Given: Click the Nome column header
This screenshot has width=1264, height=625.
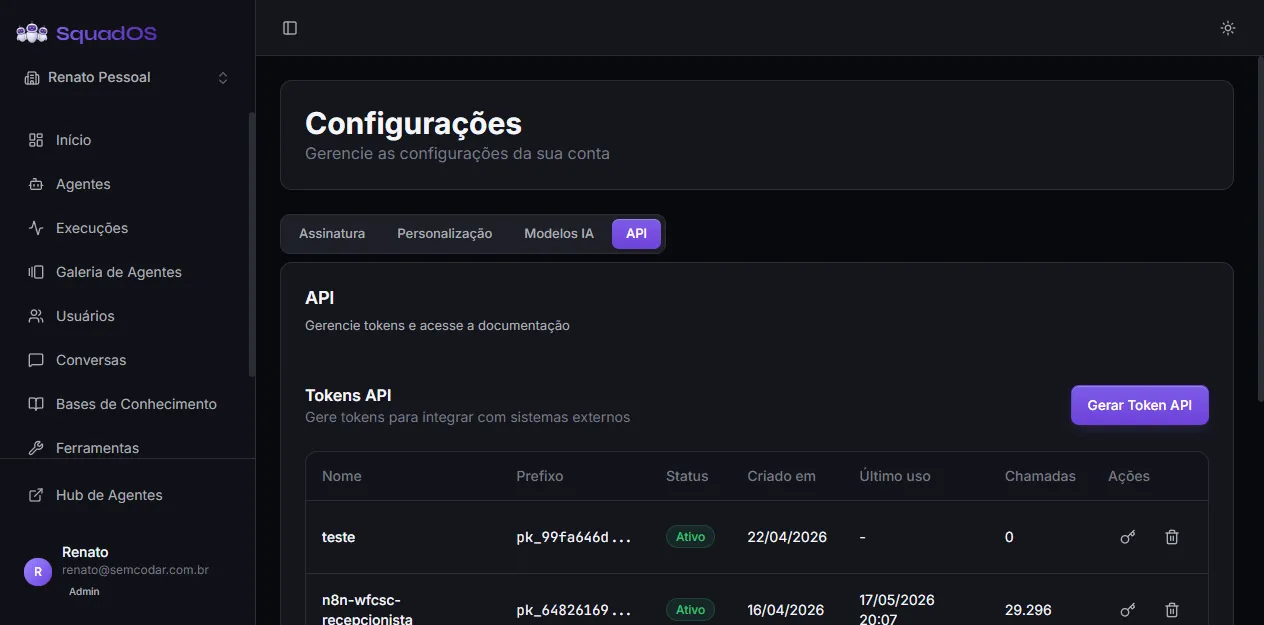Looking at the screenshot, I should tap(342, 476).
